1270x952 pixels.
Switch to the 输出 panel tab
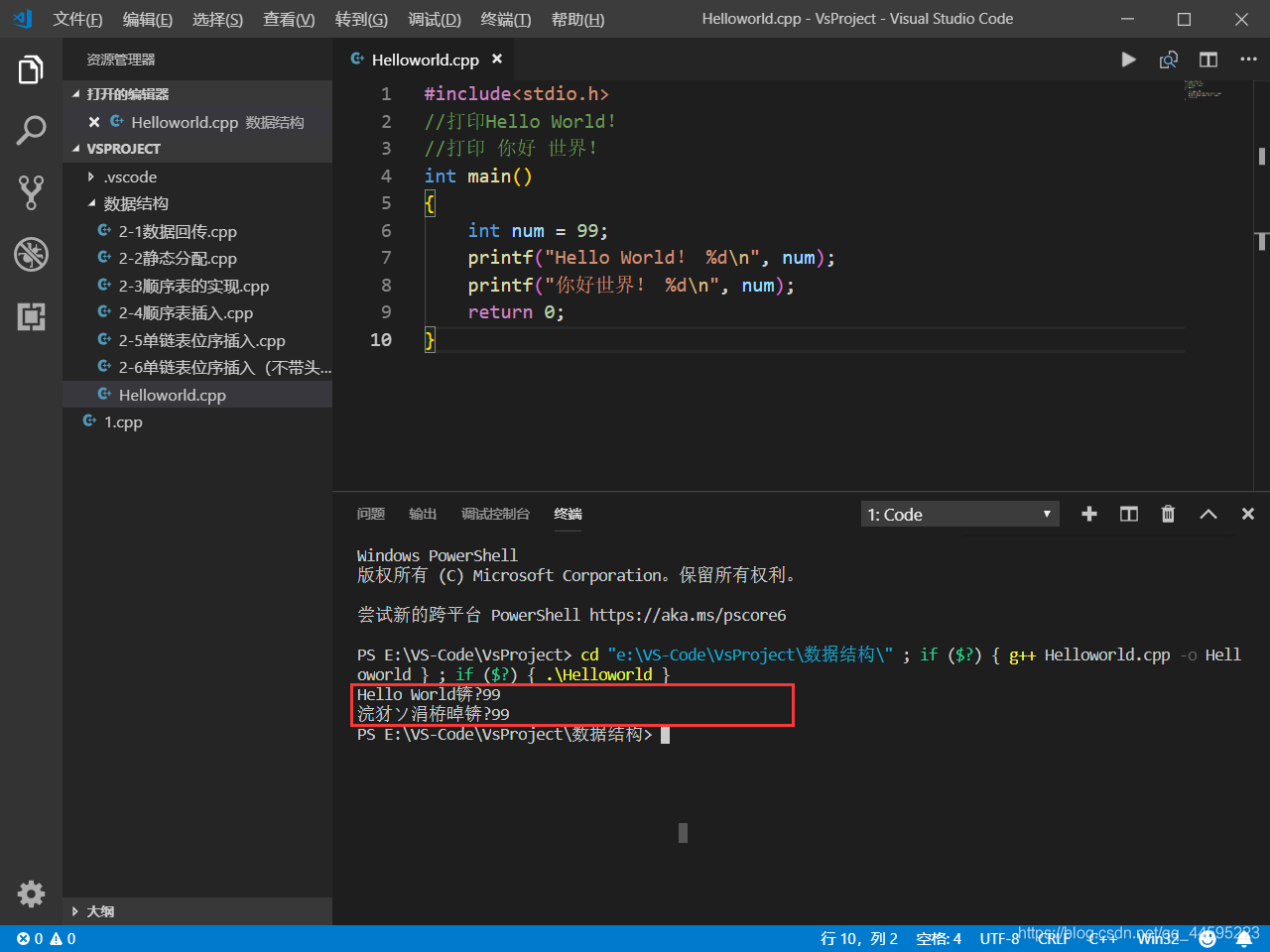(x=423, y=514)
